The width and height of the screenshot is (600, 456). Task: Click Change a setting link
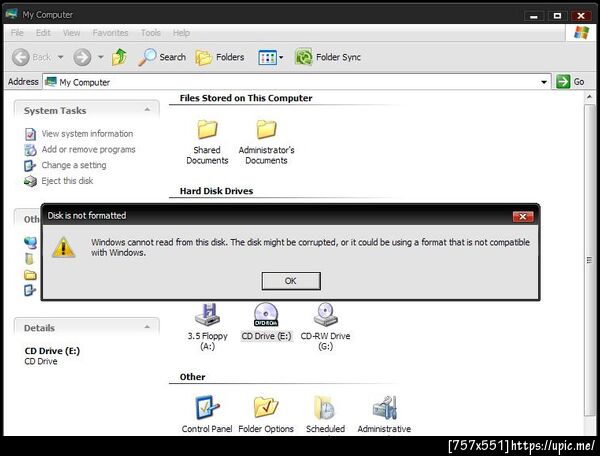(x=74, y=165)
